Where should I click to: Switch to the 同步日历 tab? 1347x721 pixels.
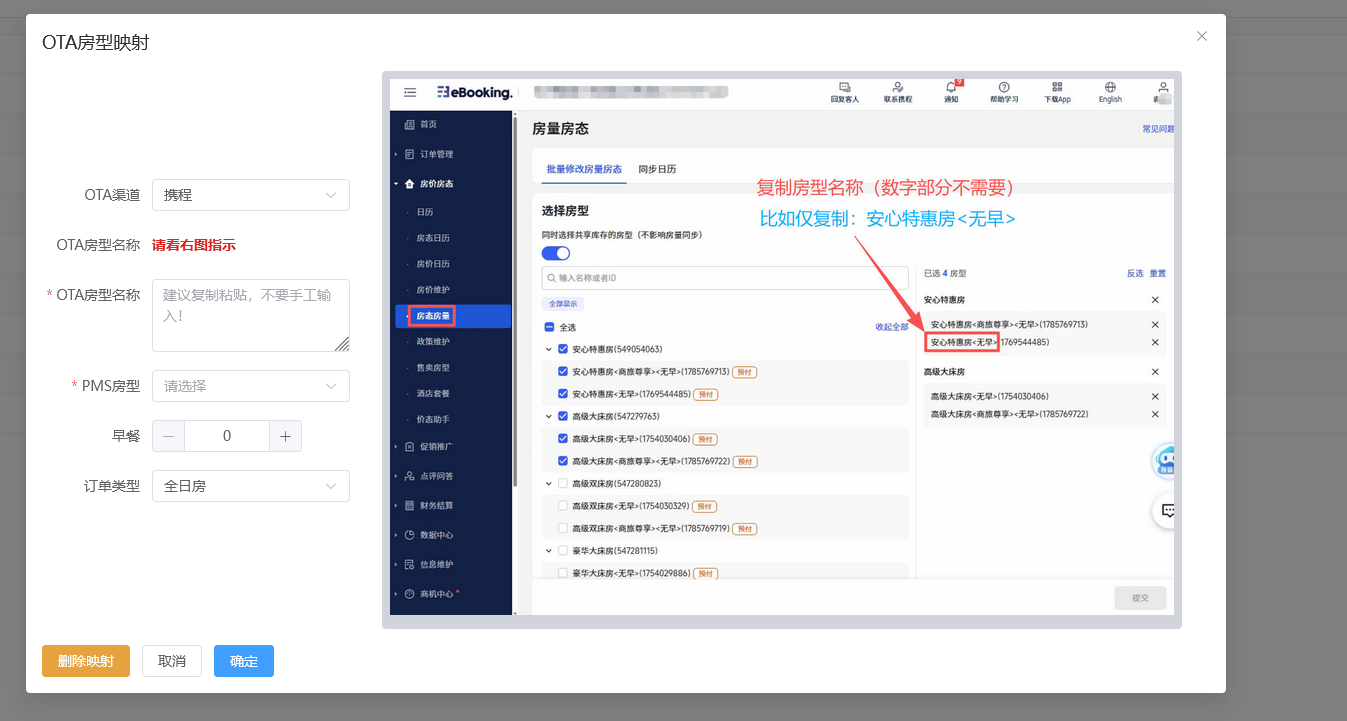click(x=657, y=169)
